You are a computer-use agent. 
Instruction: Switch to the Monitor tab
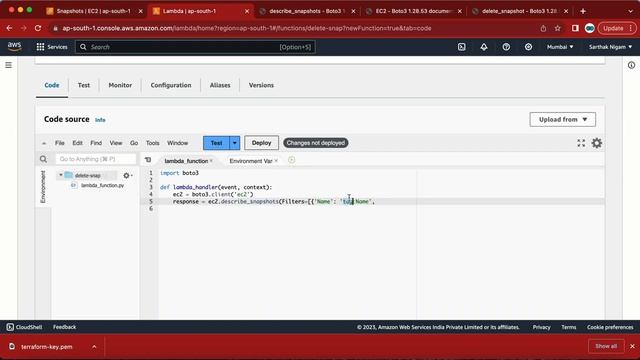[120, 85]
